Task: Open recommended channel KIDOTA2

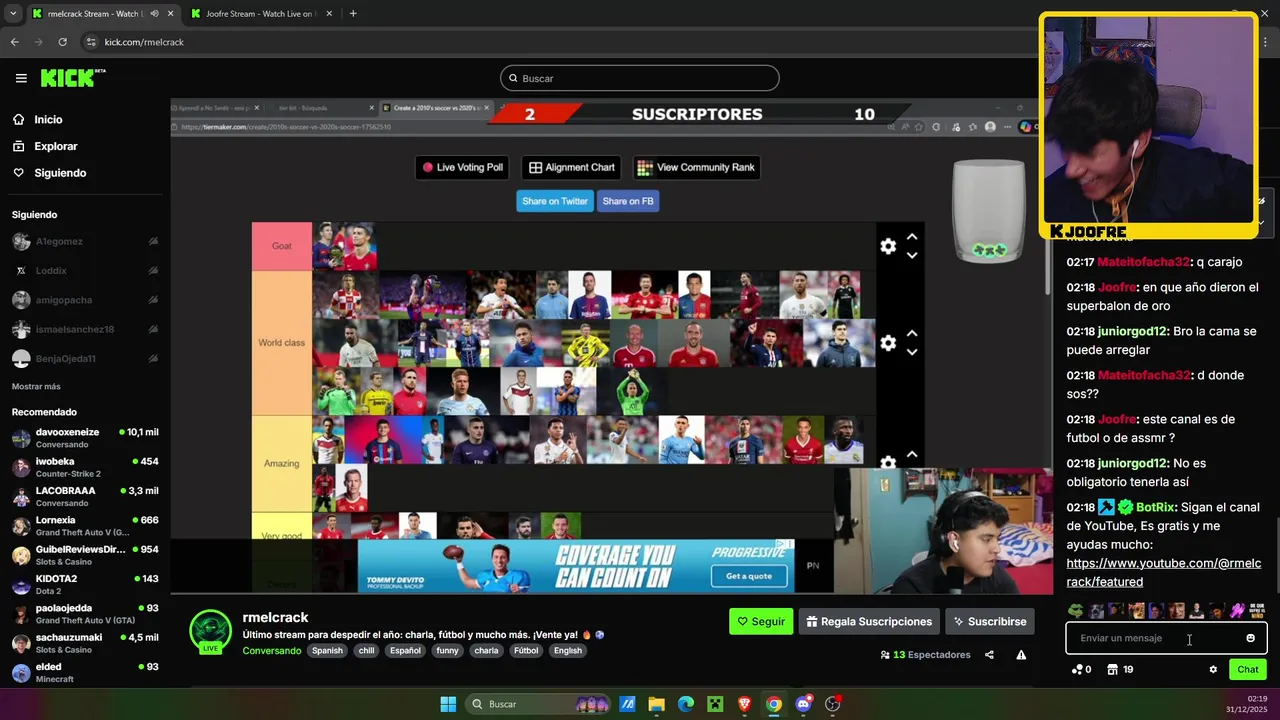Action: [x=85, y=584]
